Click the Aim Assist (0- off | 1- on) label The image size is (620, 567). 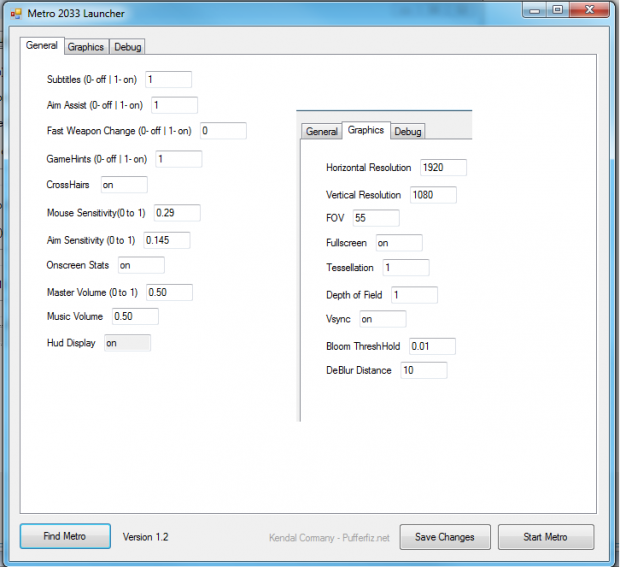[95, 105]
